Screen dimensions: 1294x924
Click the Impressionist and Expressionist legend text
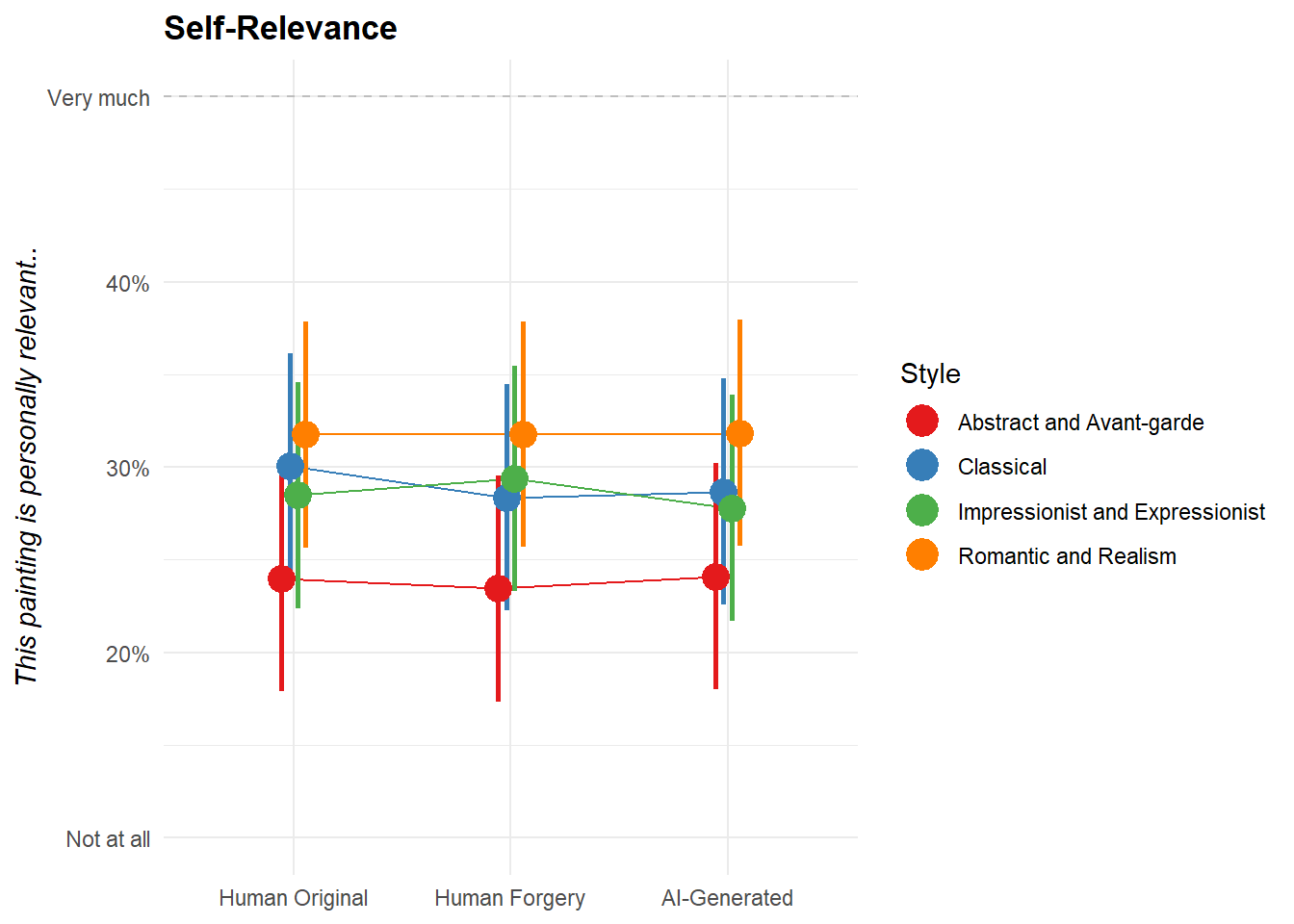coord(1111,512)
